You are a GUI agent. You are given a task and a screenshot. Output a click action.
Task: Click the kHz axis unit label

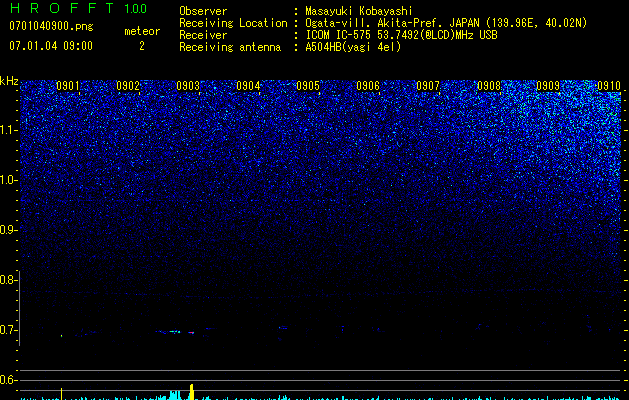click(x=9, y=81)
